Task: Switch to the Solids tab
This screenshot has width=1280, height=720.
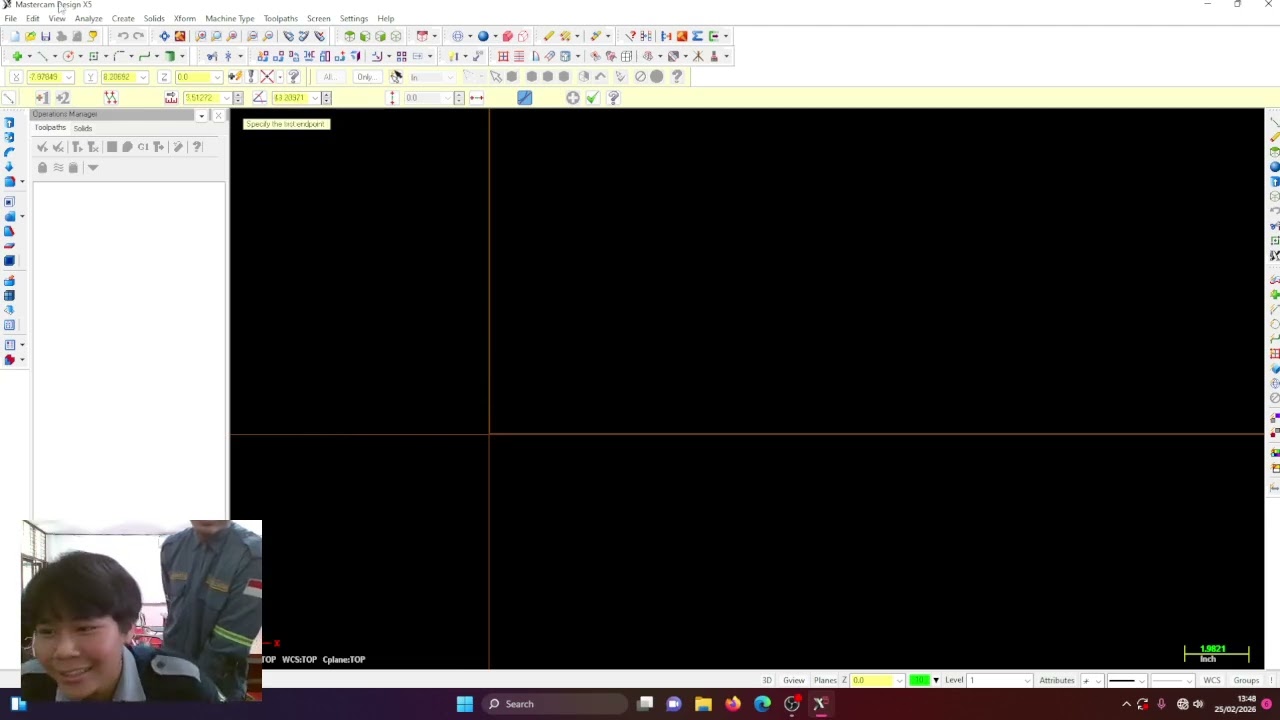Action: [83, 128]
